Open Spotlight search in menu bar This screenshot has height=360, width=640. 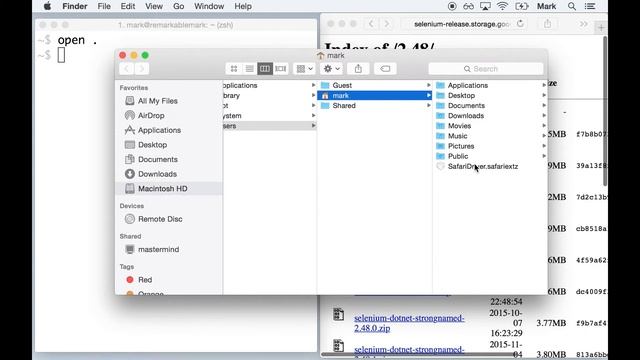click(572, 6)
